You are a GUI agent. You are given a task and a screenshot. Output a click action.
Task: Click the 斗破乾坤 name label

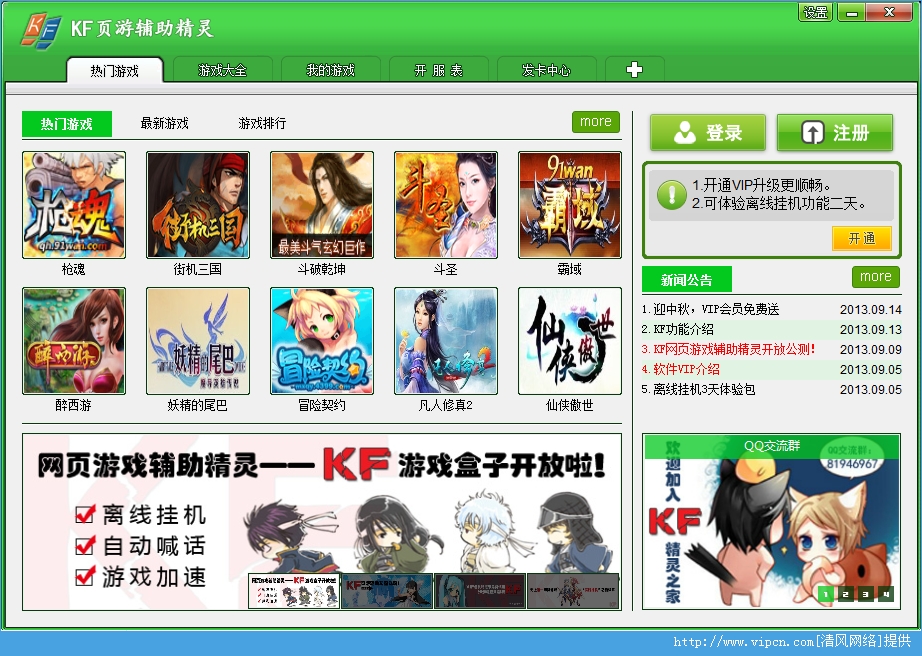pyautogui.click(x=322, y=269)
